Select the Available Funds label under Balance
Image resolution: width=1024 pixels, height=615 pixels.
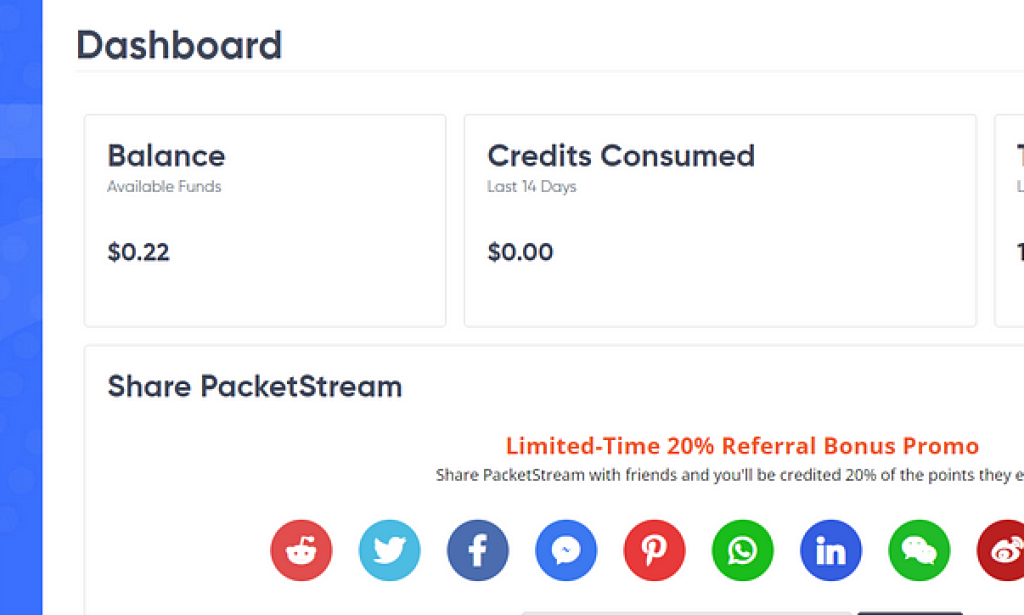164,186
